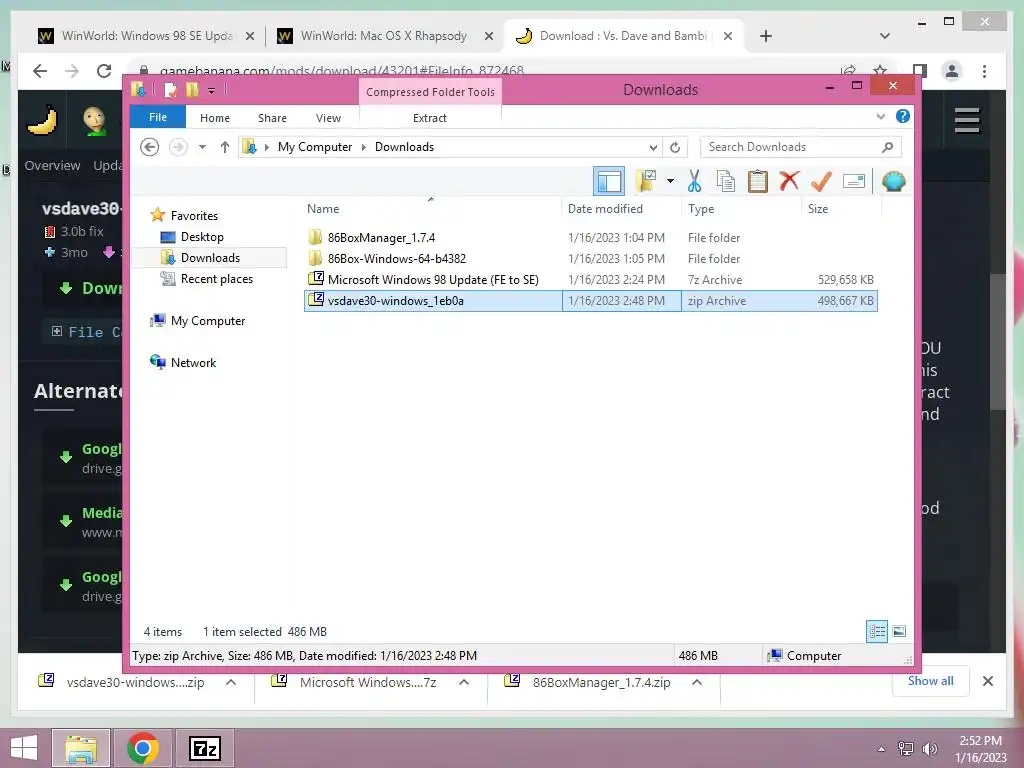Click the Classic Shell settings icon
1024x768 pixels.
pos(893,181)
